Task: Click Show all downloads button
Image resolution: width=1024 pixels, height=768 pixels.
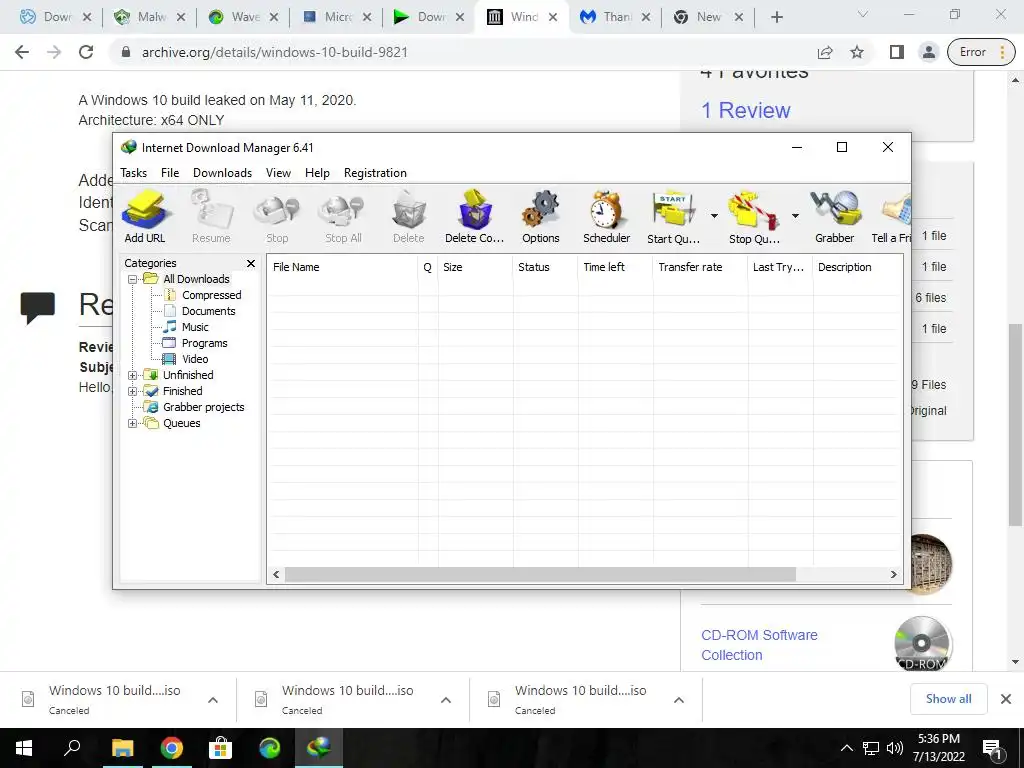Action: (948, 699)
